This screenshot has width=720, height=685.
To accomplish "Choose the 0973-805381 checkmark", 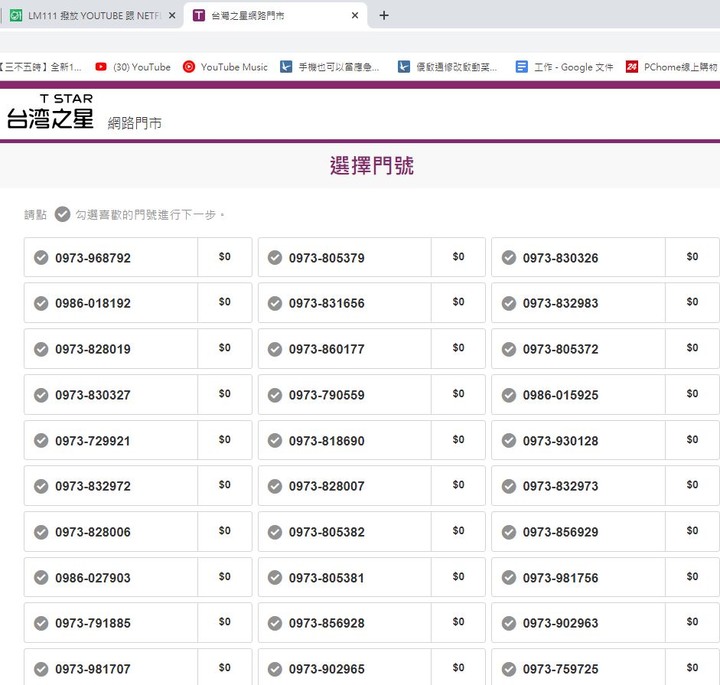I will (275, 578).
